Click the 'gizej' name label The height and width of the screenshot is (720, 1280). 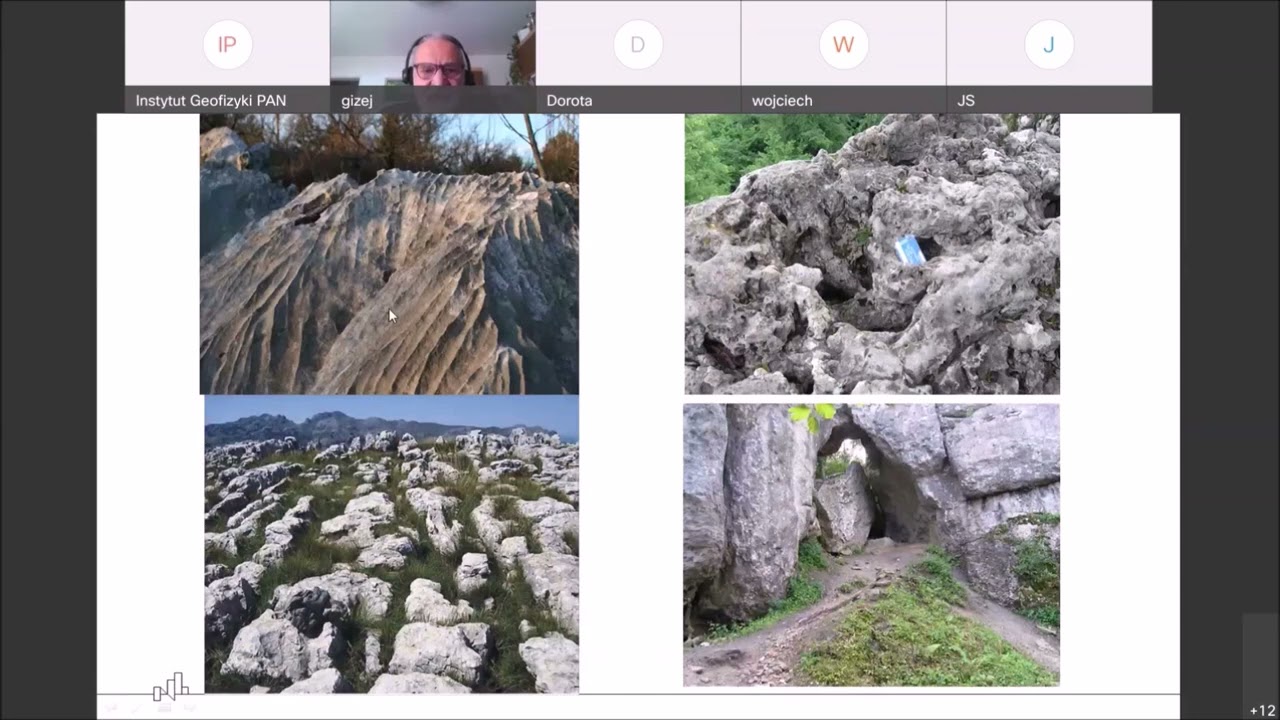[x=358, y=100]
